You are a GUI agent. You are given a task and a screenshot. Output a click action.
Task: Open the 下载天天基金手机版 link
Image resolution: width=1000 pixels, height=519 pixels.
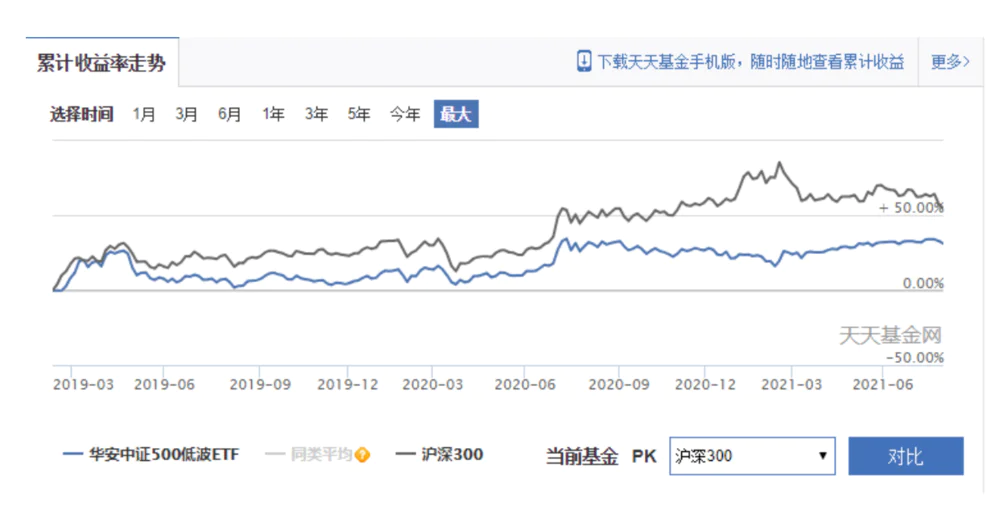point(750,62)
